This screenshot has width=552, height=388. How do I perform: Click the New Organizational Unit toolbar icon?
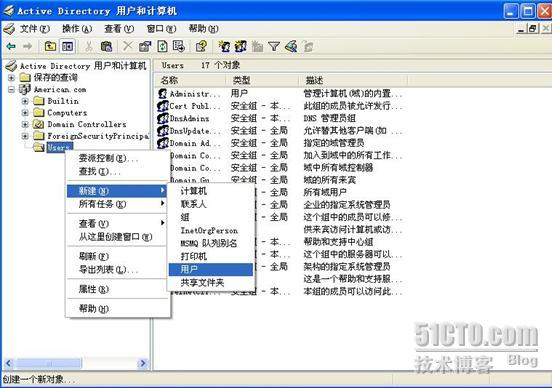(x=257, y=46)
